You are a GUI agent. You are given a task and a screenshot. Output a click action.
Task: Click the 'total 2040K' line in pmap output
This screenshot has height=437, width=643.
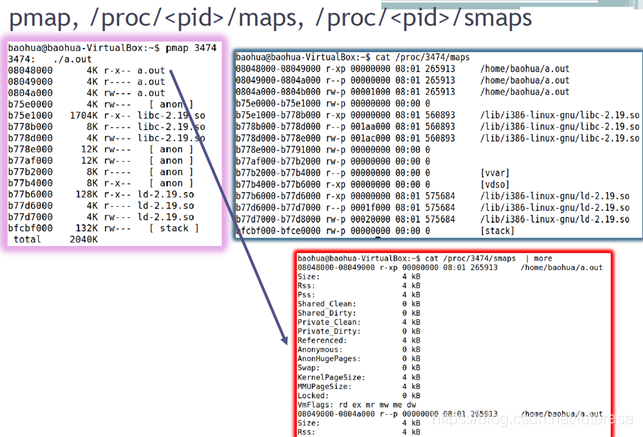(55, 239)
